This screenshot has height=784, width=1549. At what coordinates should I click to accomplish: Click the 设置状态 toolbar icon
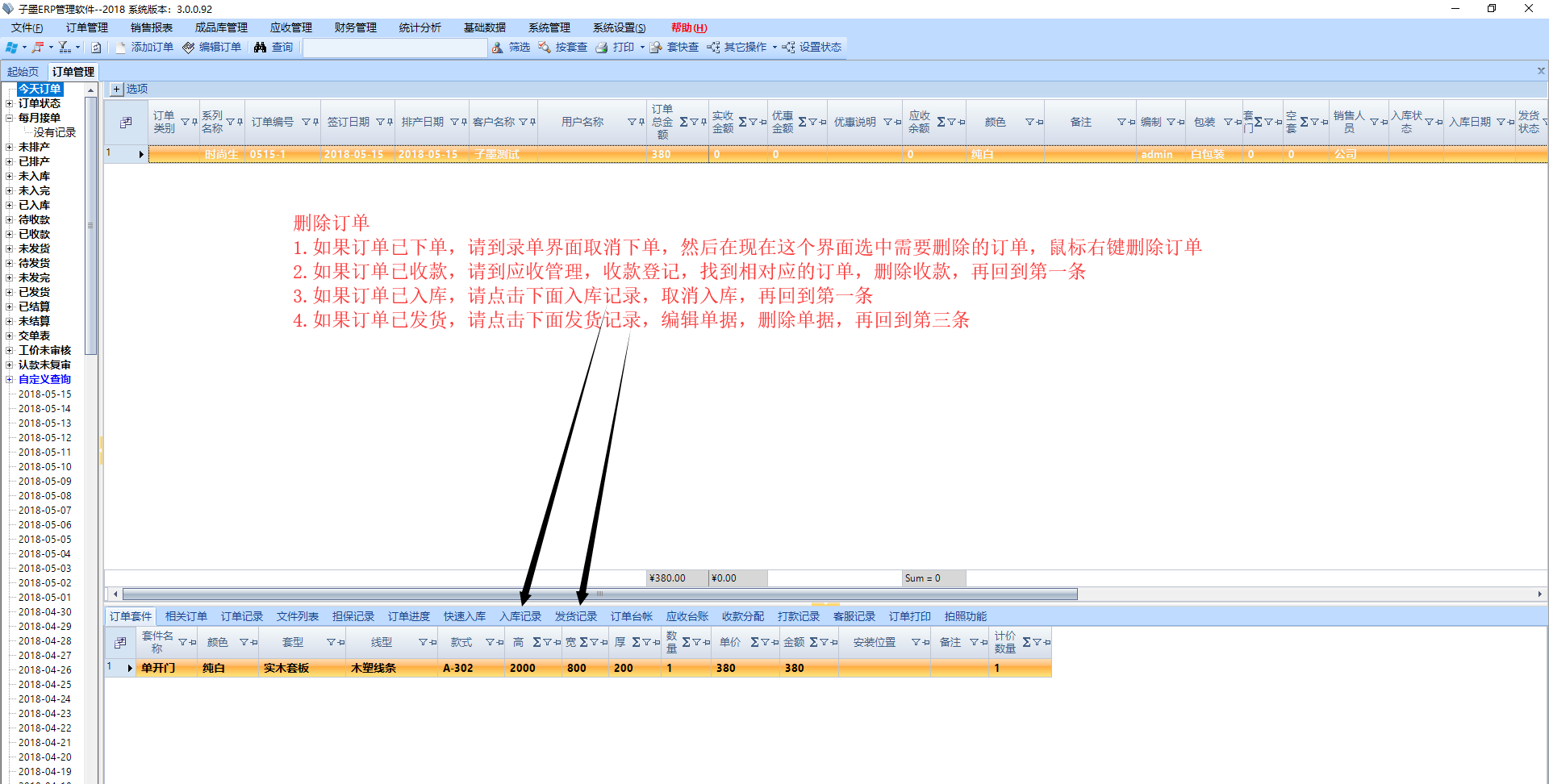[789, 48]
